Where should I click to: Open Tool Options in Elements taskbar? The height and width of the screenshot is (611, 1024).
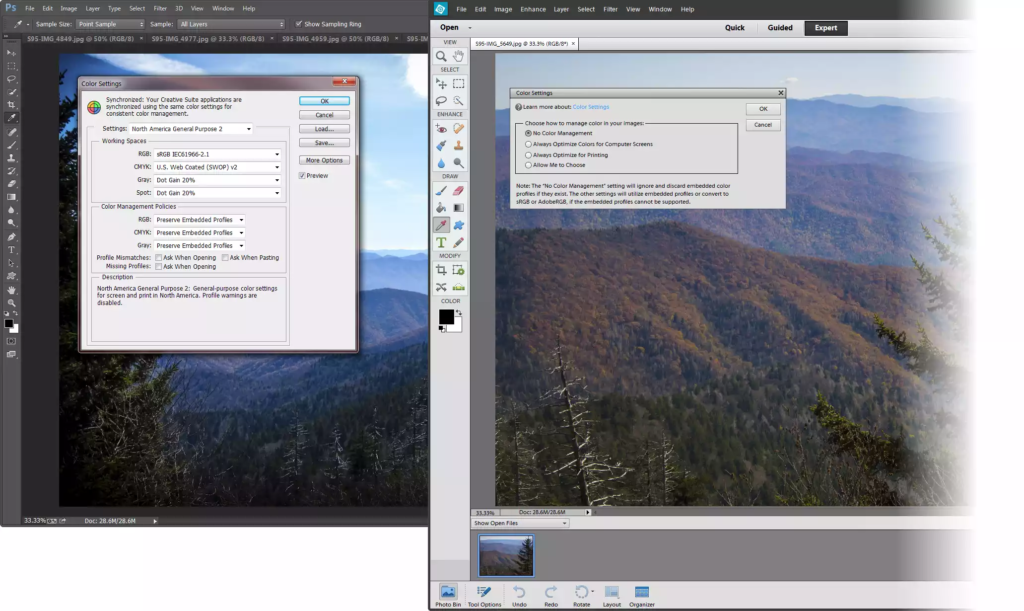click(484, 595)
